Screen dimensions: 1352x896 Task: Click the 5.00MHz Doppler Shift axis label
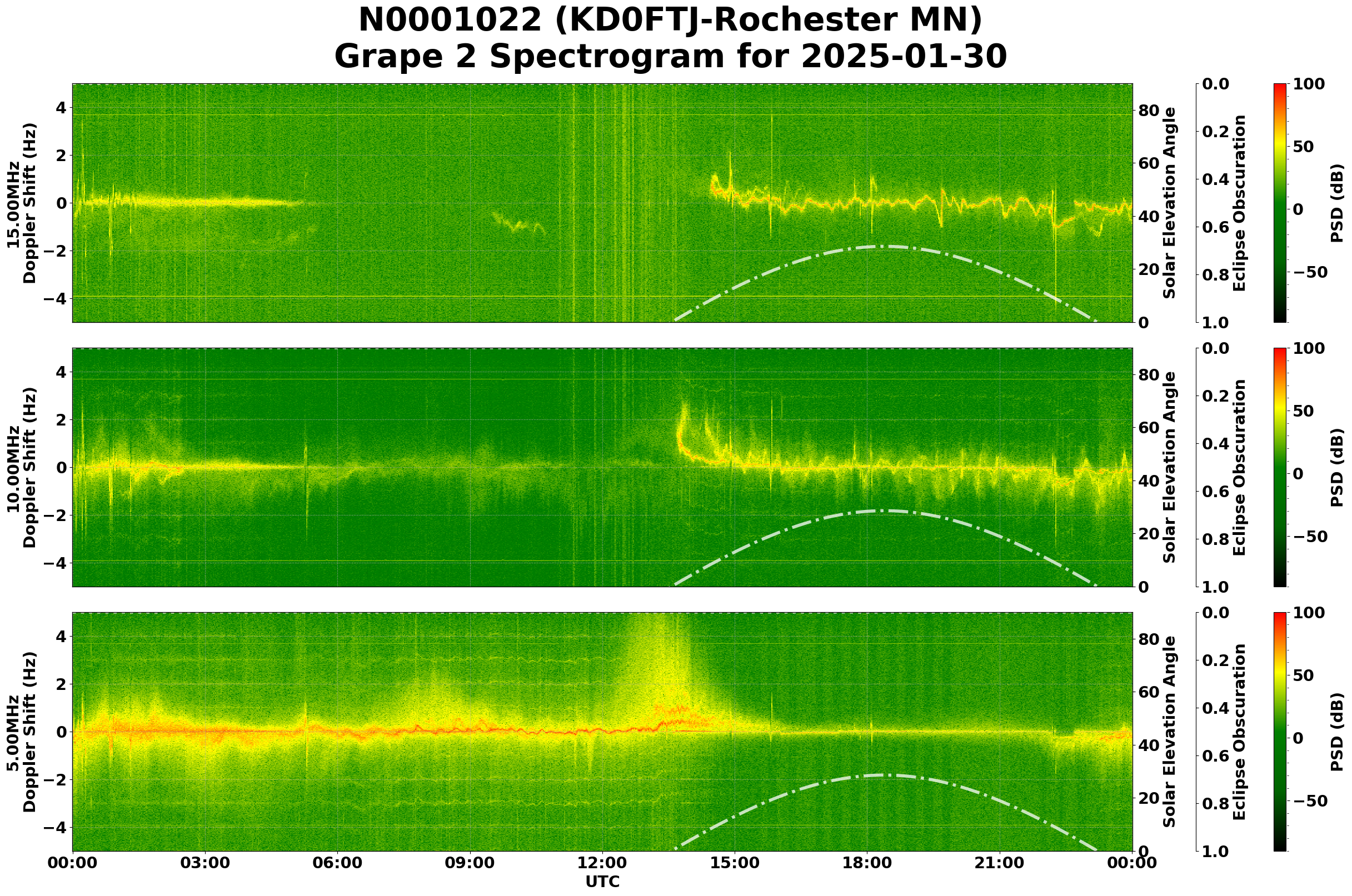coord(22,732)
